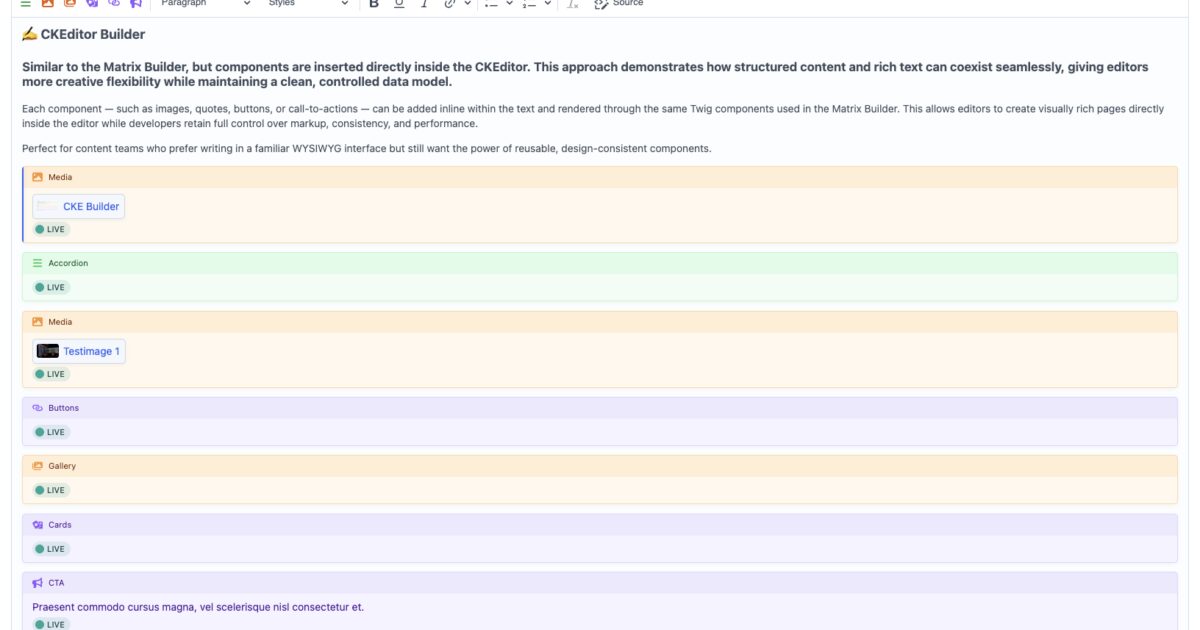Apply bulleted list formatting
The height and width of the screenshot is (630, 1200).
491,3
